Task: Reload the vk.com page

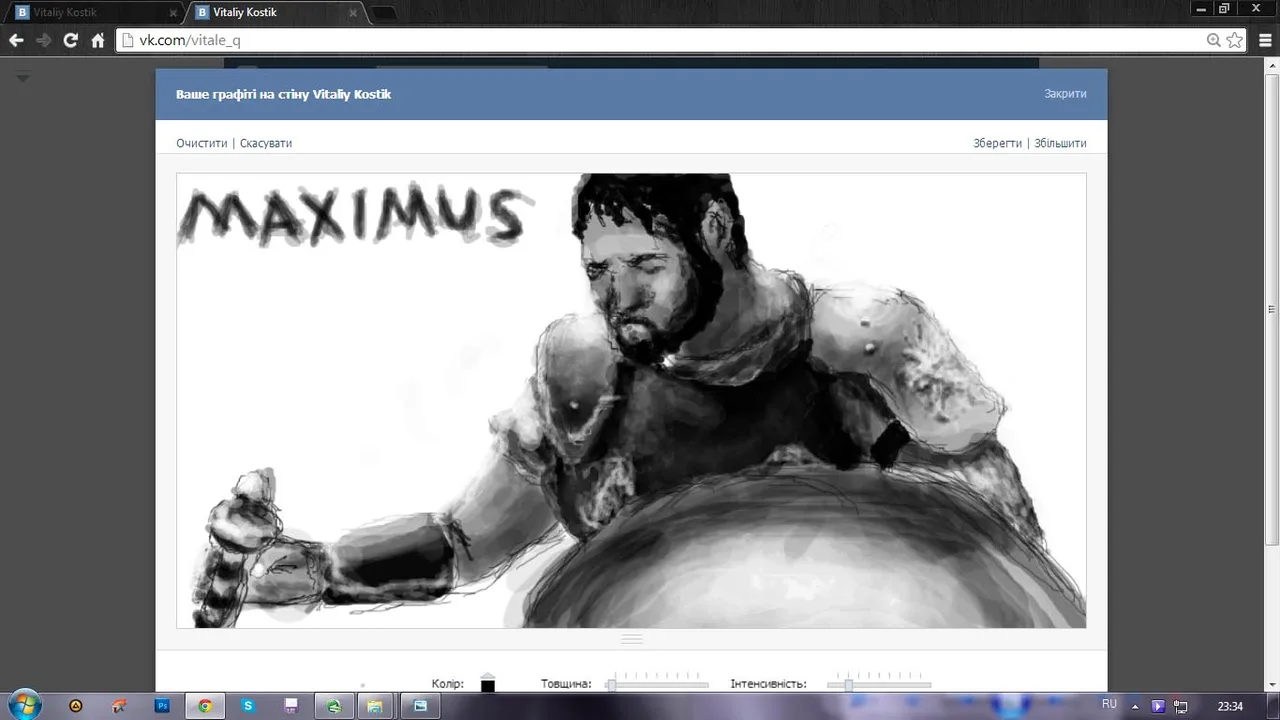Action: 70,40
